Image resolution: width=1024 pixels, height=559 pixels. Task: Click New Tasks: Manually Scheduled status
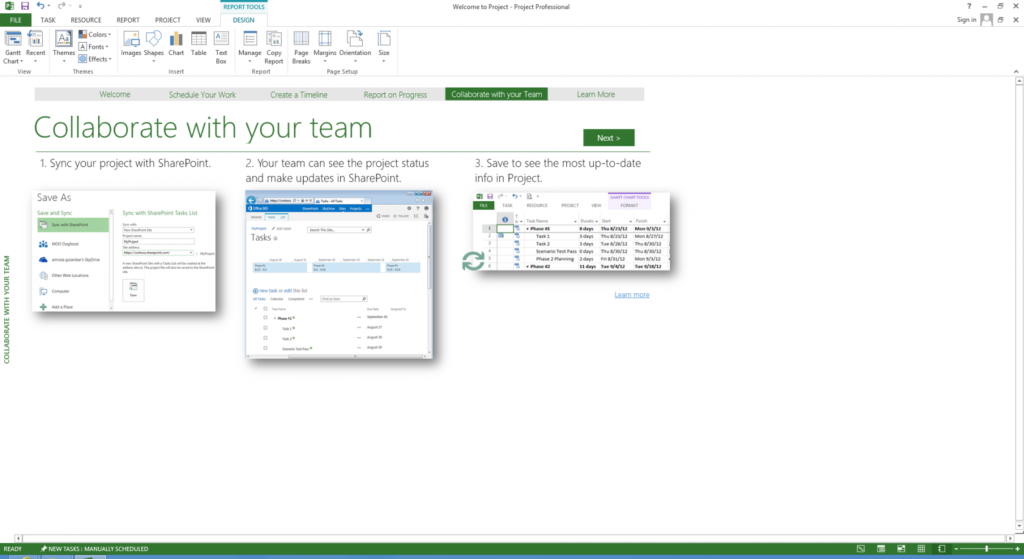coord(95,549)
